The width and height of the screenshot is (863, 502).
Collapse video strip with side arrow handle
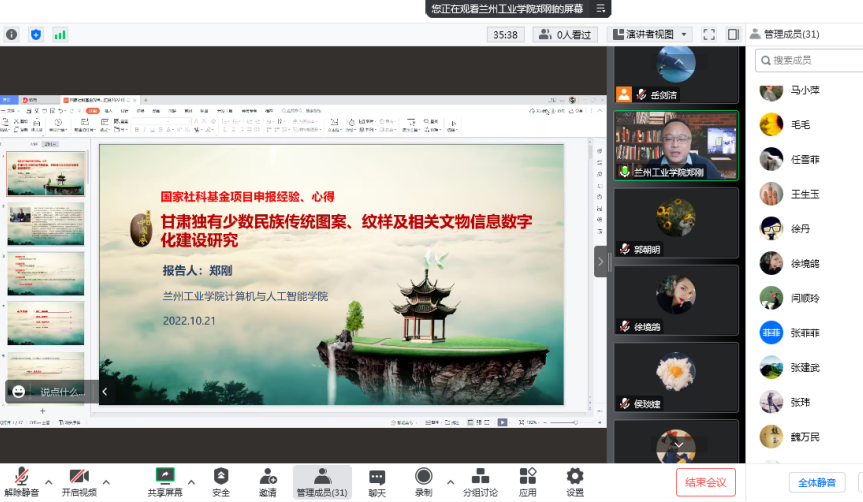(600, 262)
